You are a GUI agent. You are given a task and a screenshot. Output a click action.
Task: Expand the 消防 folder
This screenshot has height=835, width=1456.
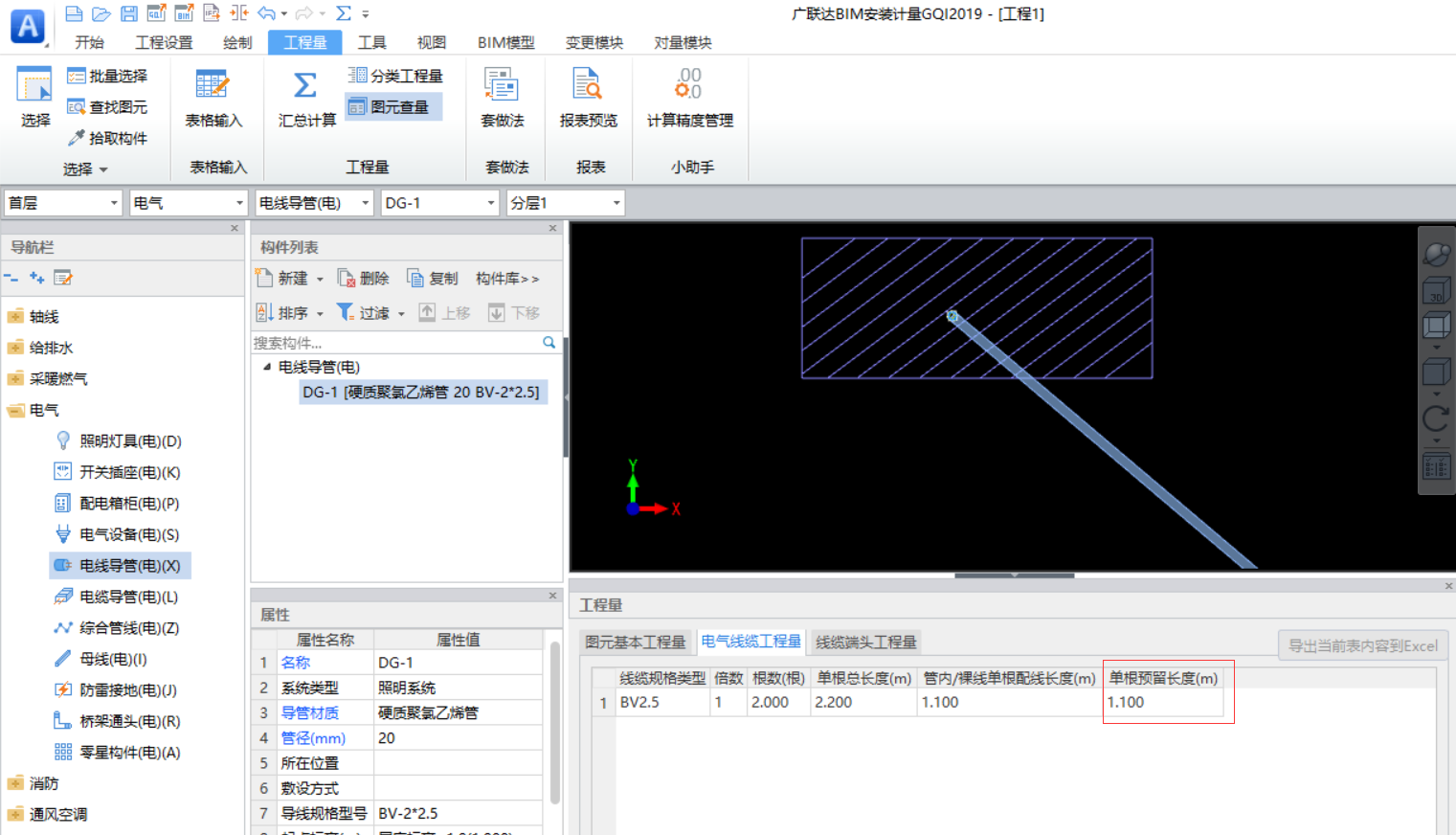(15, 783)
